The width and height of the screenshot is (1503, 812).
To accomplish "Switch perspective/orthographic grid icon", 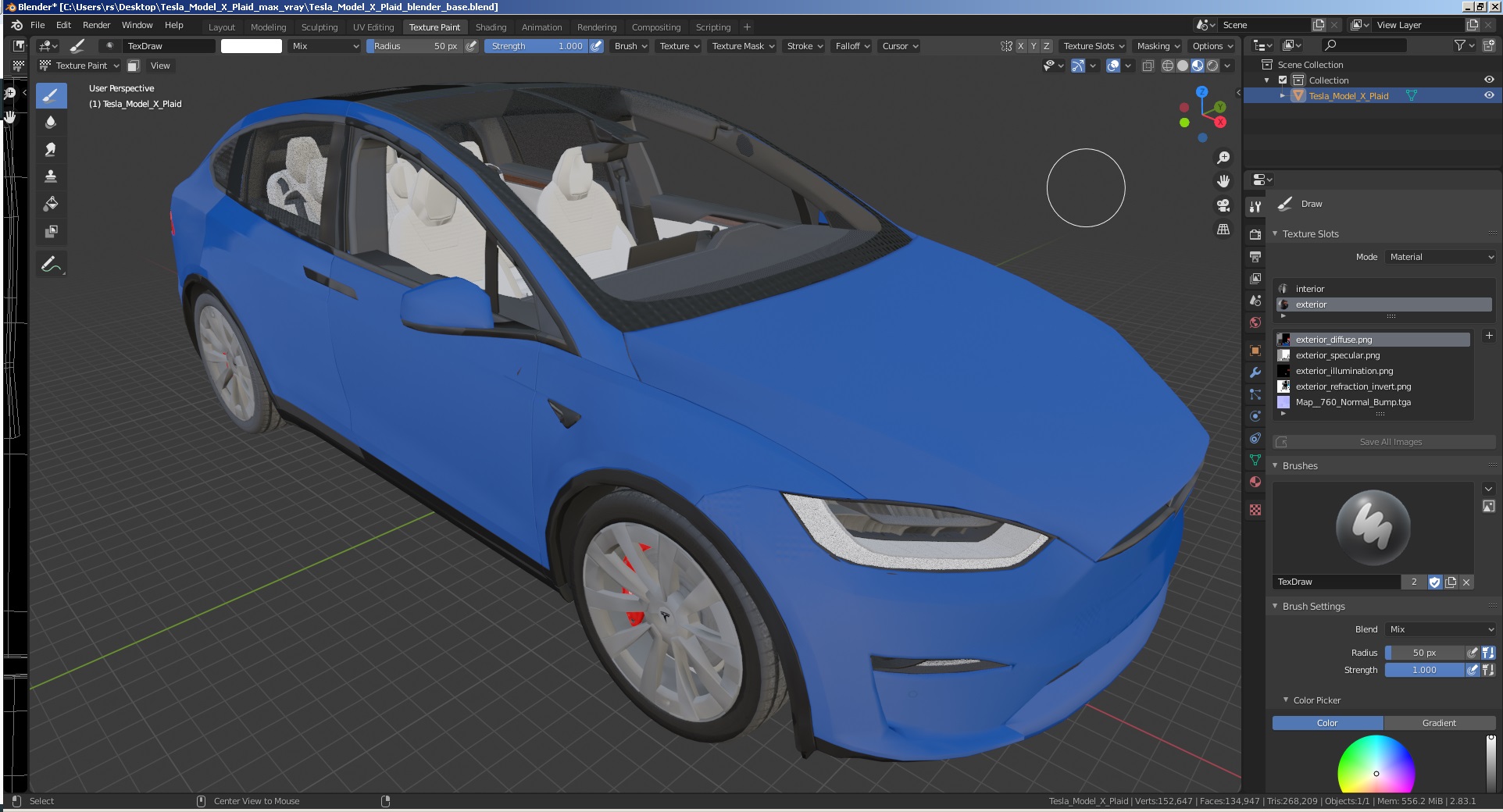I will pyautogui.click(x=1223, y=230).
